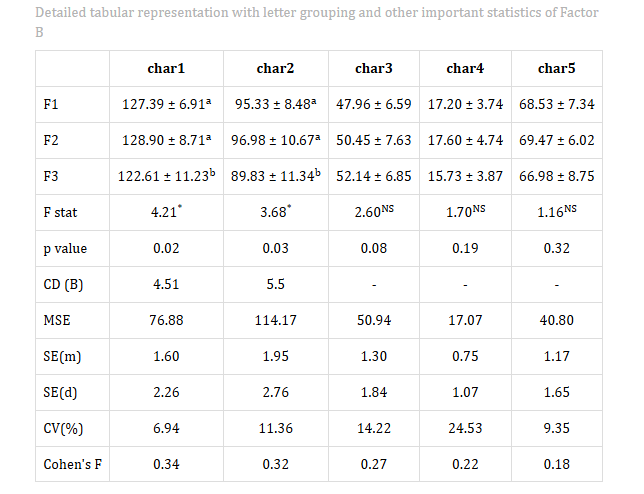Click the Cohen's F row label
Viewport: 644px width, 494px height.
coord(72,464)
